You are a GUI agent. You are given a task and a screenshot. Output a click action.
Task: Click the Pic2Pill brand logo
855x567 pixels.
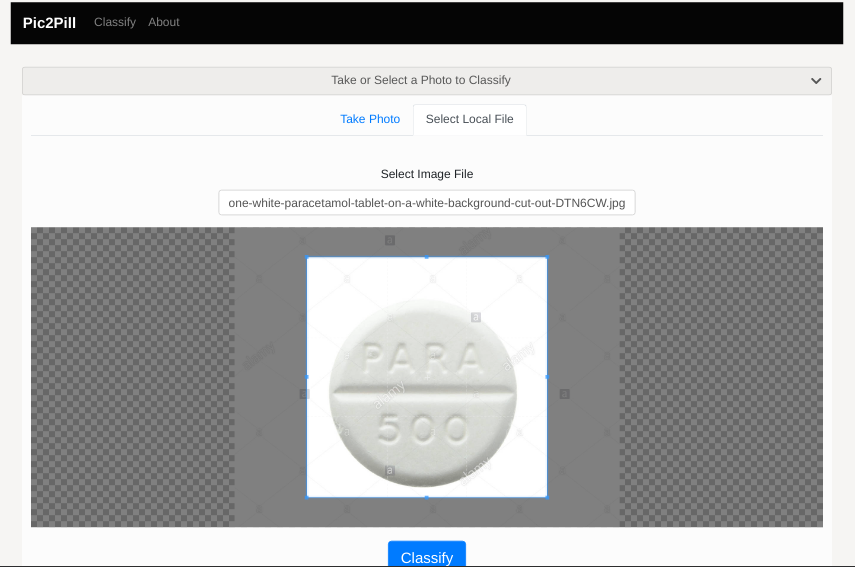(49, 23)
